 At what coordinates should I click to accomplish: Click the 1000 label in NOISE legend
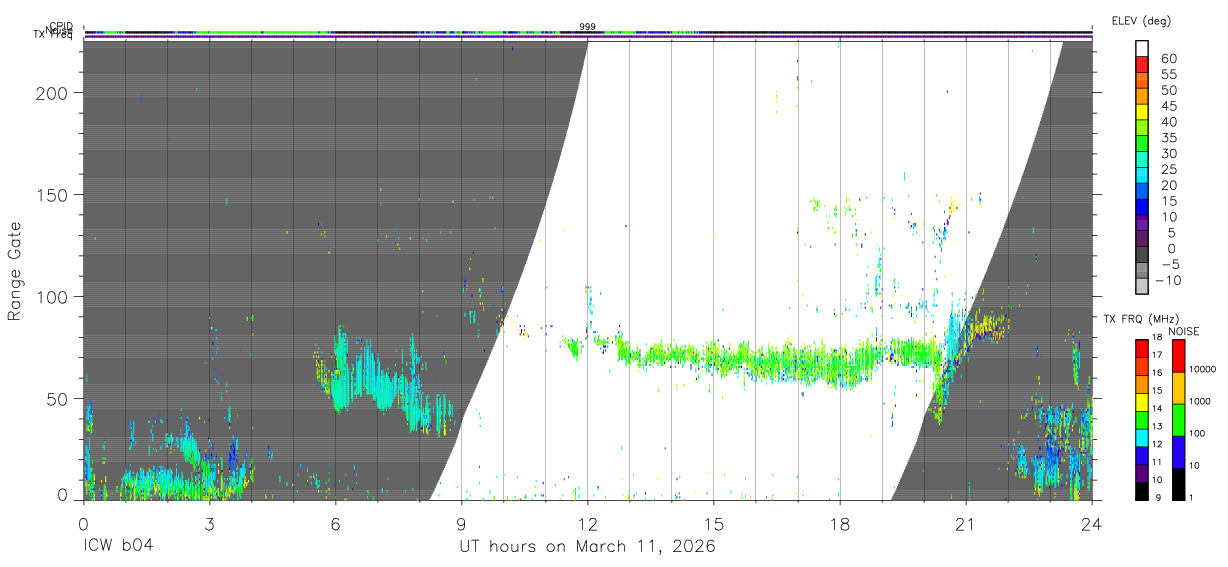pos(1200,403)
